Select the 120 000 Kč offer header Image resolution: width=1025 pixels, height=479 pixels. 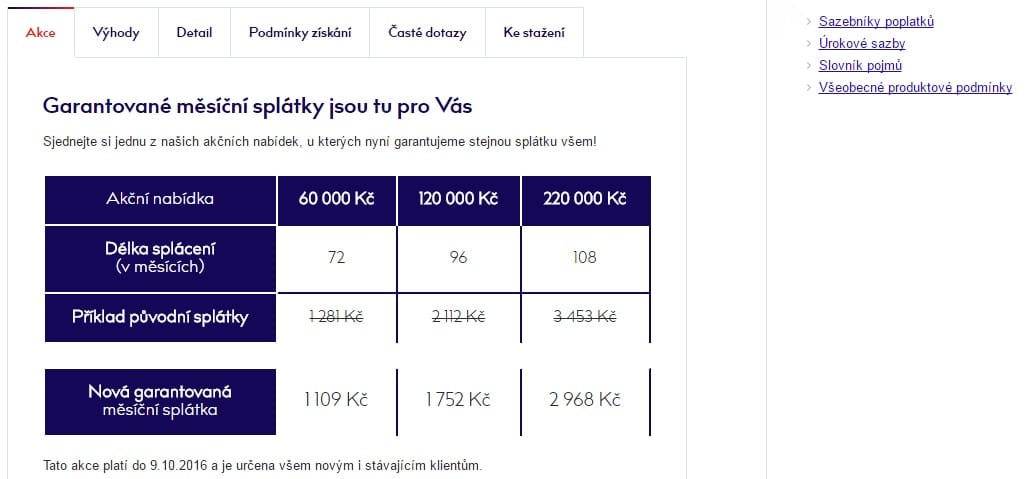(458, 200)
